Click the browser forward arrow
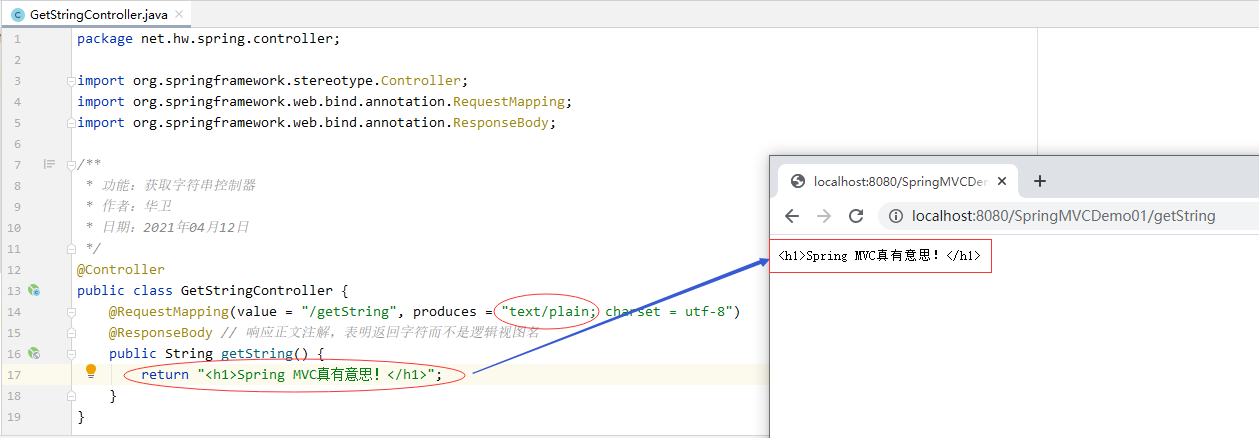Viewport: 1259px width, 438px height. tap(824, 216)
